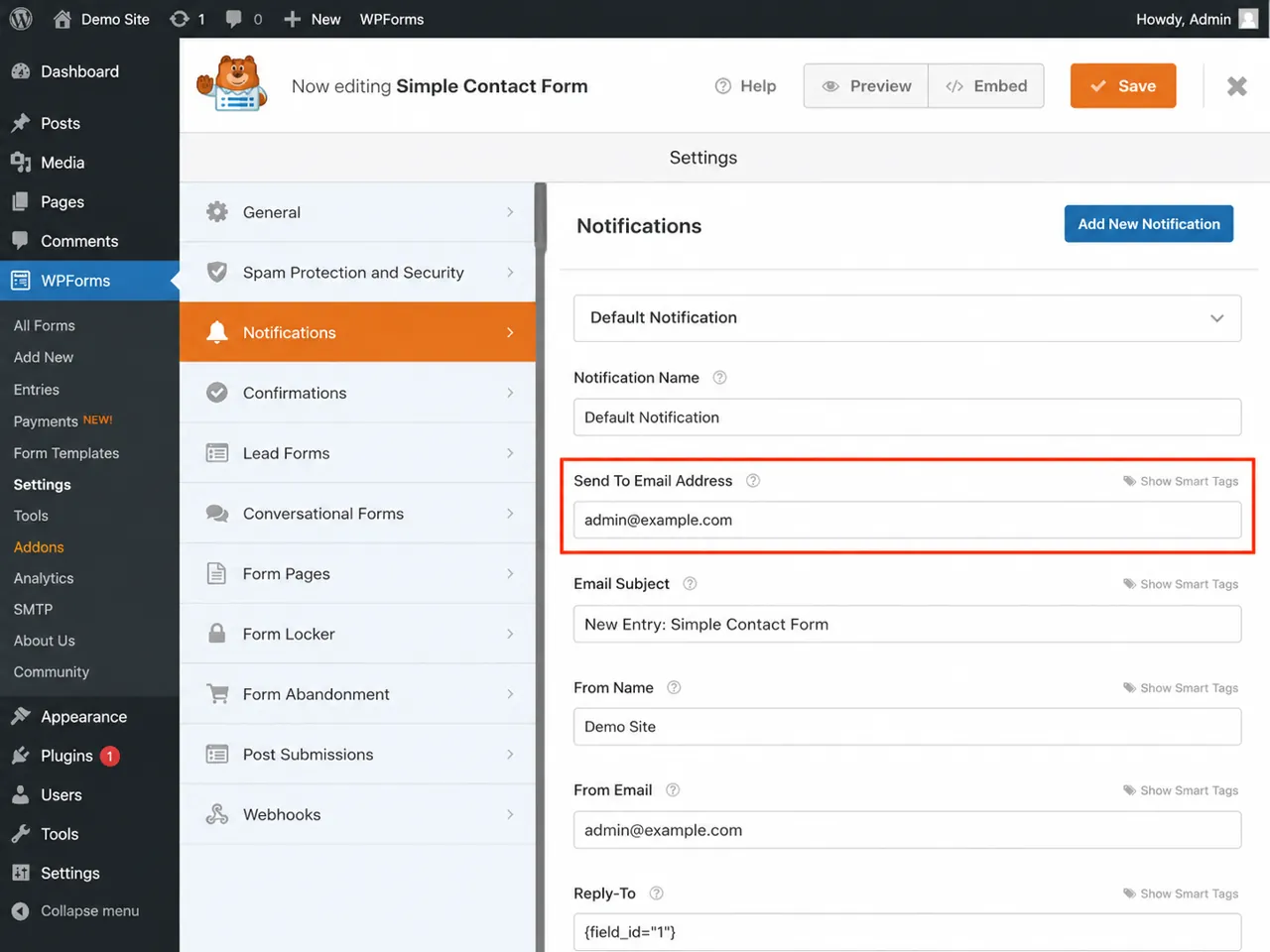Click the New plus icon in admin bar
The width and height of the screenshot is (1270, 952).
click(292, 19)
